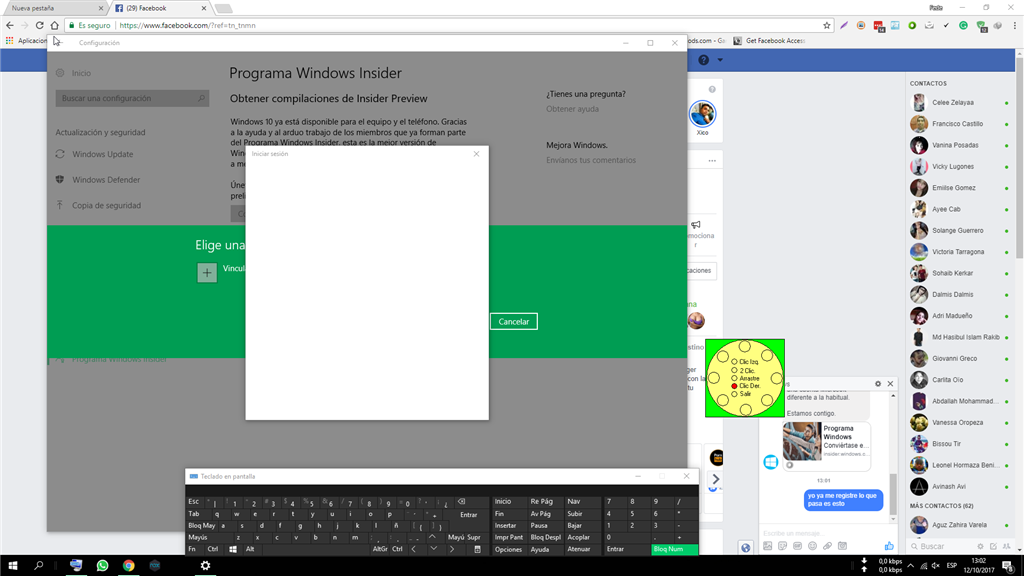Select the 'Arrastre' radio option
Screen dimensions: 1024x576
coord(734,378)
